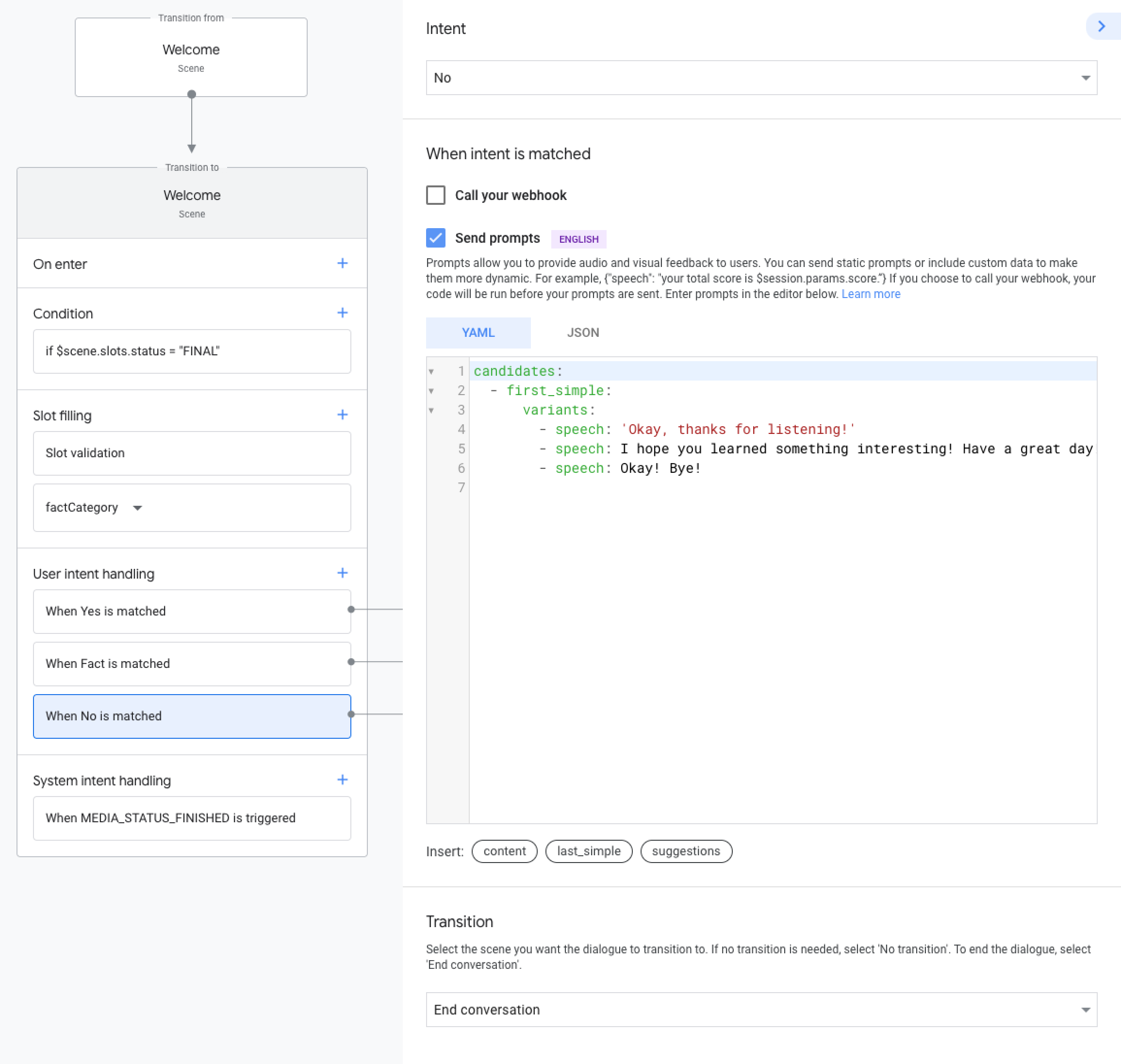The width and height of the screenshot is (1121, 1064).
Task: Add a System intent handling item
Action: click(x=342, y=780)
